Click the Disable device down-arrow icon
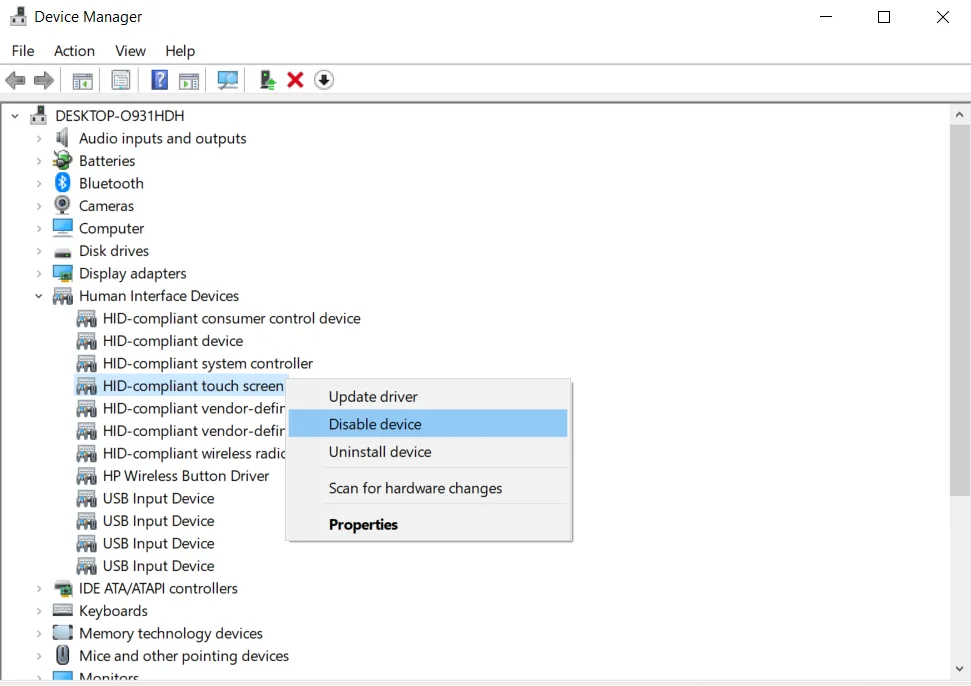Viewport: 971px width, 686px height. (x=324, y=80)
